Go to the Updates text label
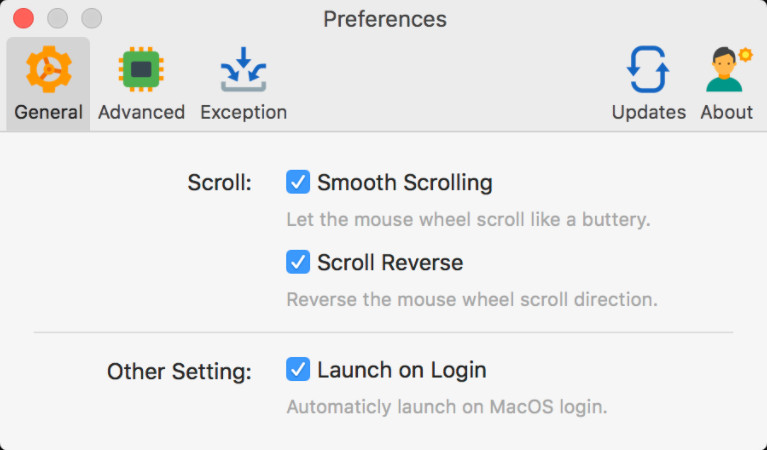The height and width of the screenshot is (450, 767). [649, 112]
